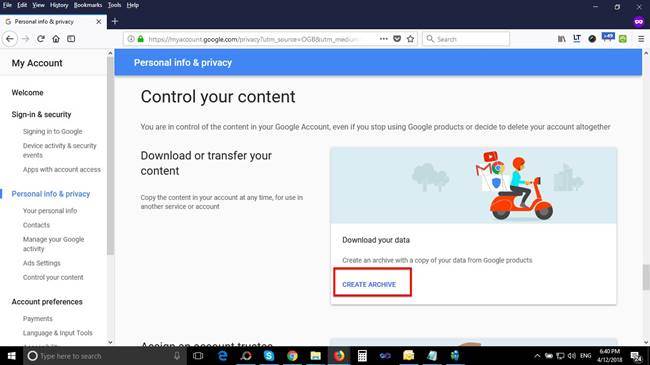The height and width of the screenshot is (365, 650).
Task: Open the Tools menu
Action: click(114, 5)
